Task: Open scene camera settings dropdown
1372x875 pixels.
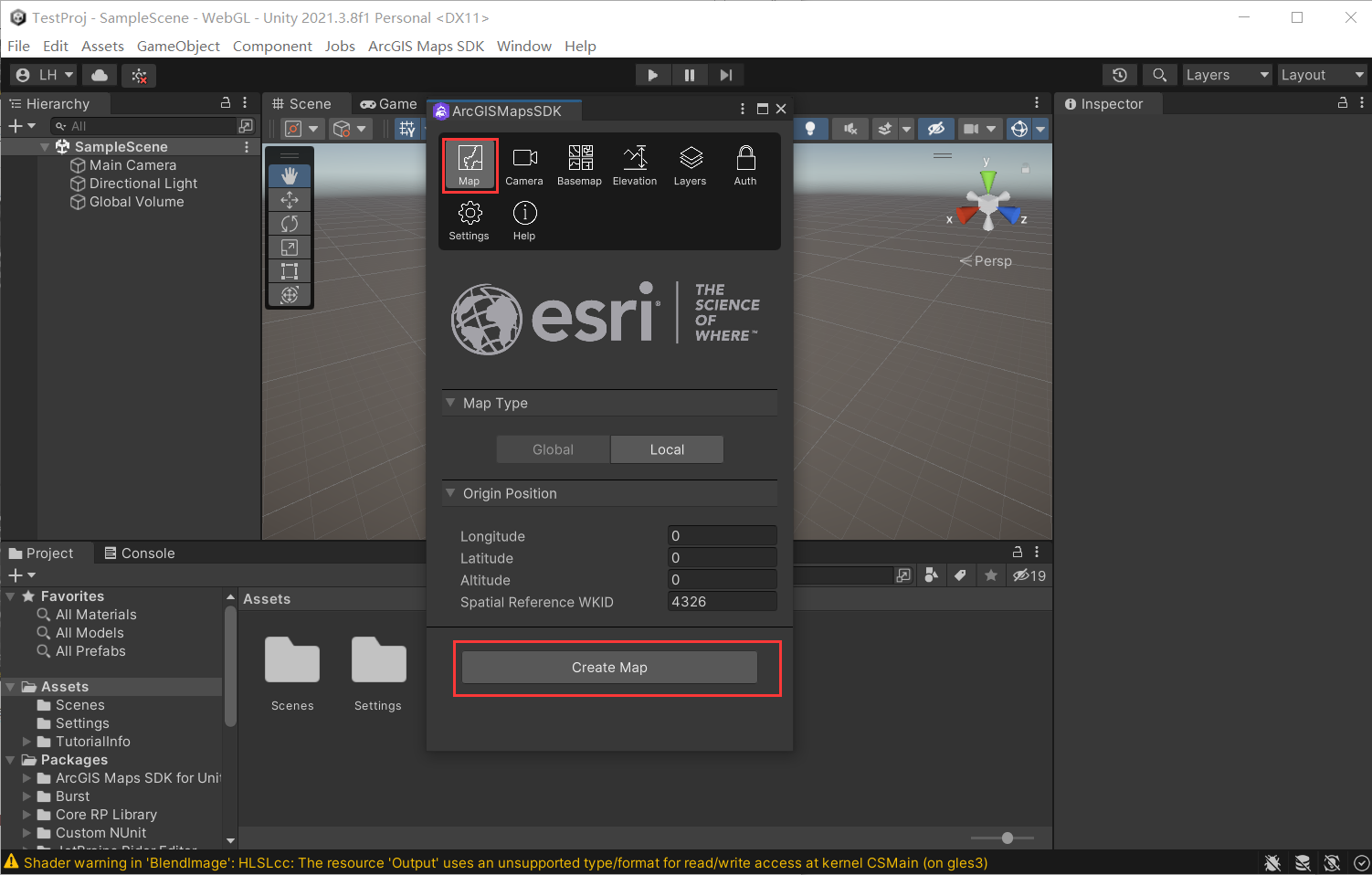Action: point(991,129)
